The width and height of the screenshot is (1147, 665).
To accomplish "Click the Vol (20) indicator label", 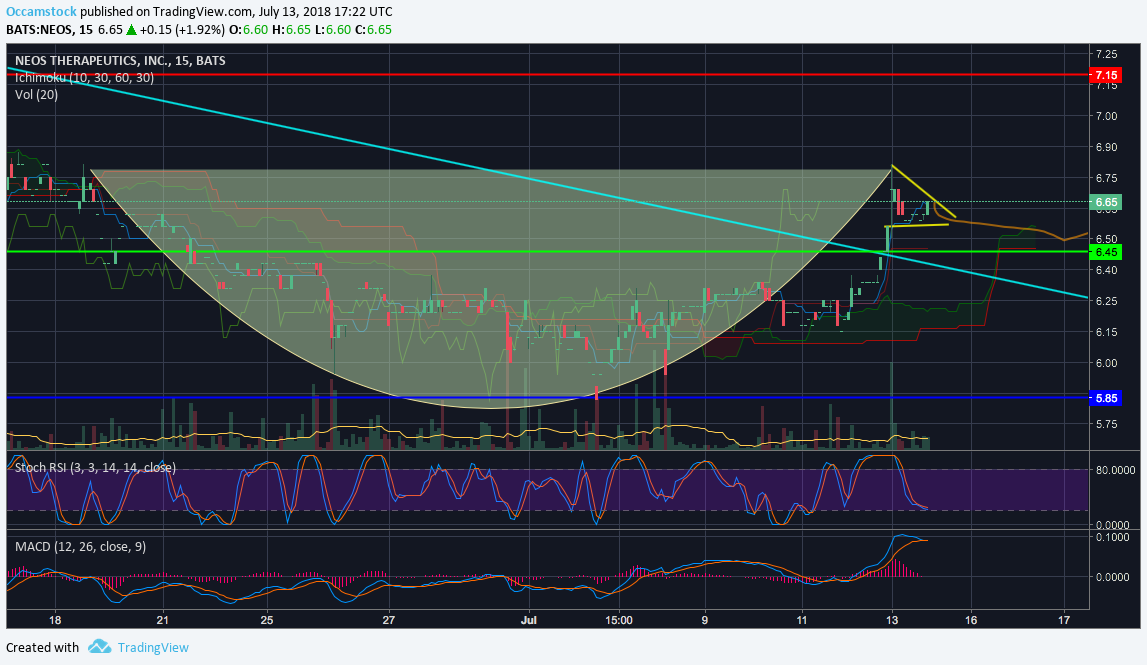I will [36, 94].
